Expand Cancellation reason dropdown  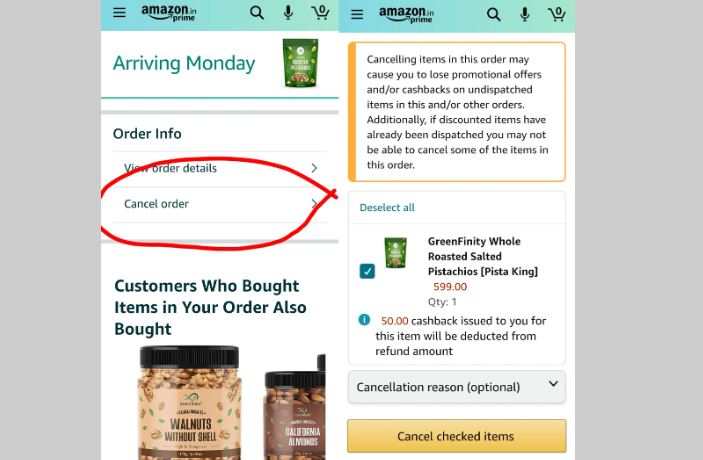click(457, 387)
